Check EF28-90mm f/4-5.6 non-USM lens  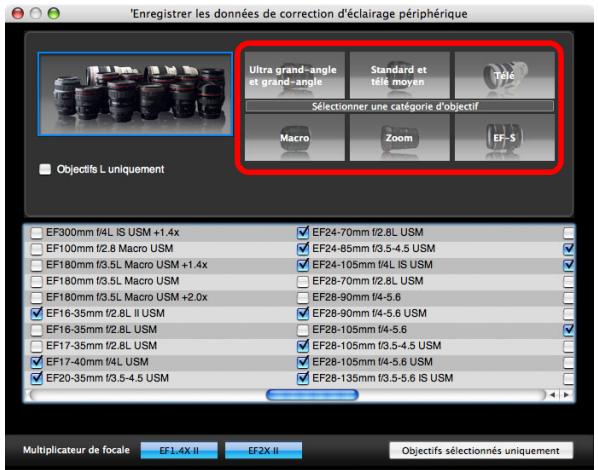click(303, 297)
